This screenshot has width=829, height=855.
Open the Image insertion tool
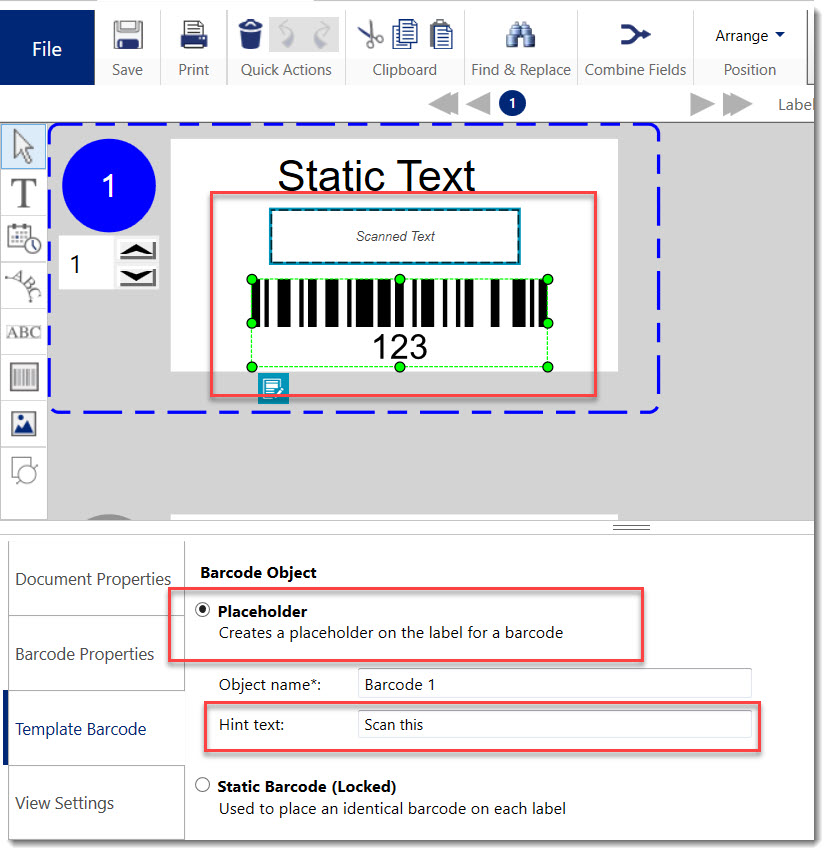pyautogui.click(x=22, y=423)
